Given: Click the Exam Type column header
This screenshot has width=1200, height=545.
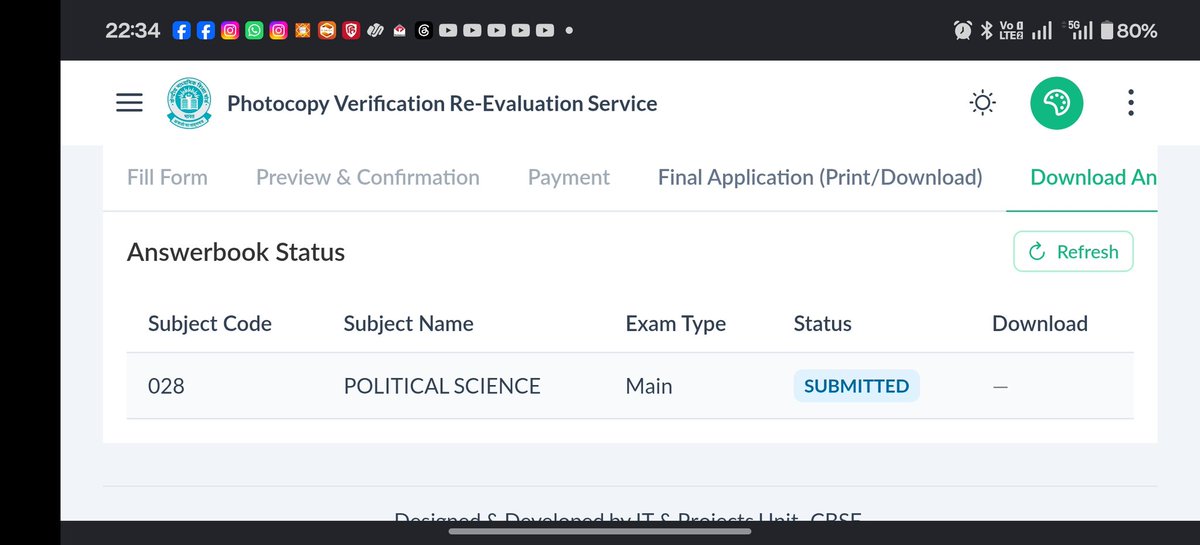Looking at the screenshot, I should 676,324.
